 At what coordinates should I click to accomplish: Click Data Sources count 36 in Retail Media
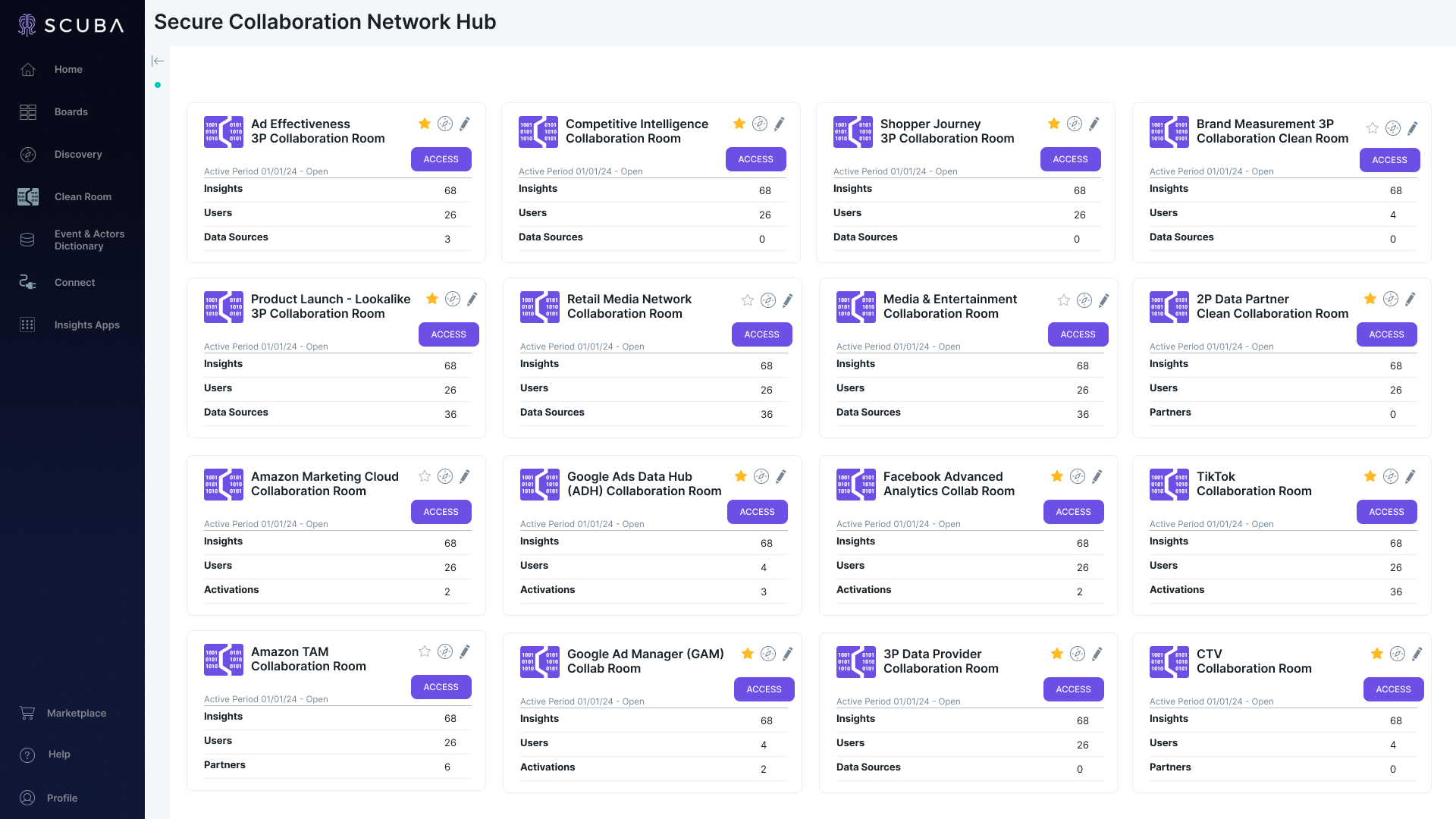pos(767,414)
